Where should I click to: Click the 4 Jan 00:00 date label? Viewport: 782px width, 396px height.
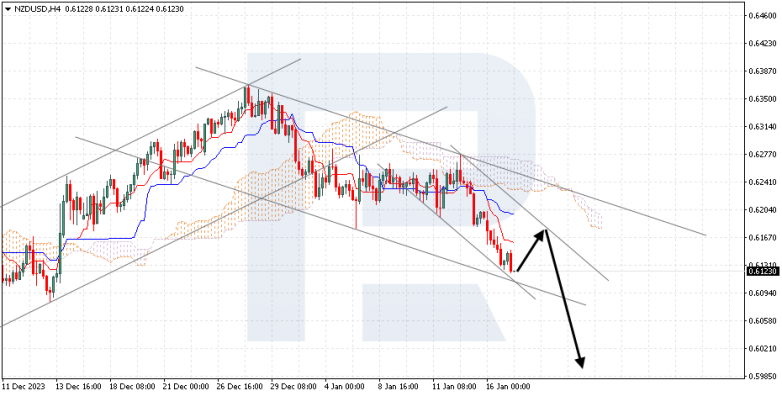(345, 387)
